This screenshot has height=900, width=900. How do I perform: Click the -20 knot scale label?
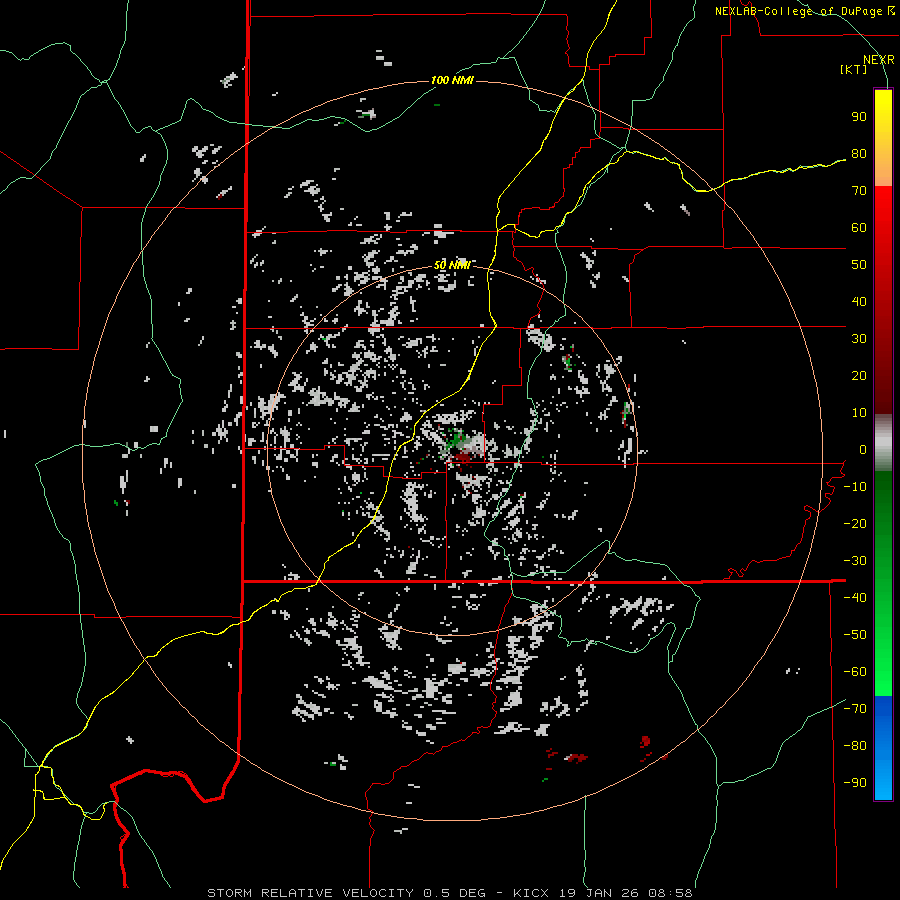tap(855, 524)
